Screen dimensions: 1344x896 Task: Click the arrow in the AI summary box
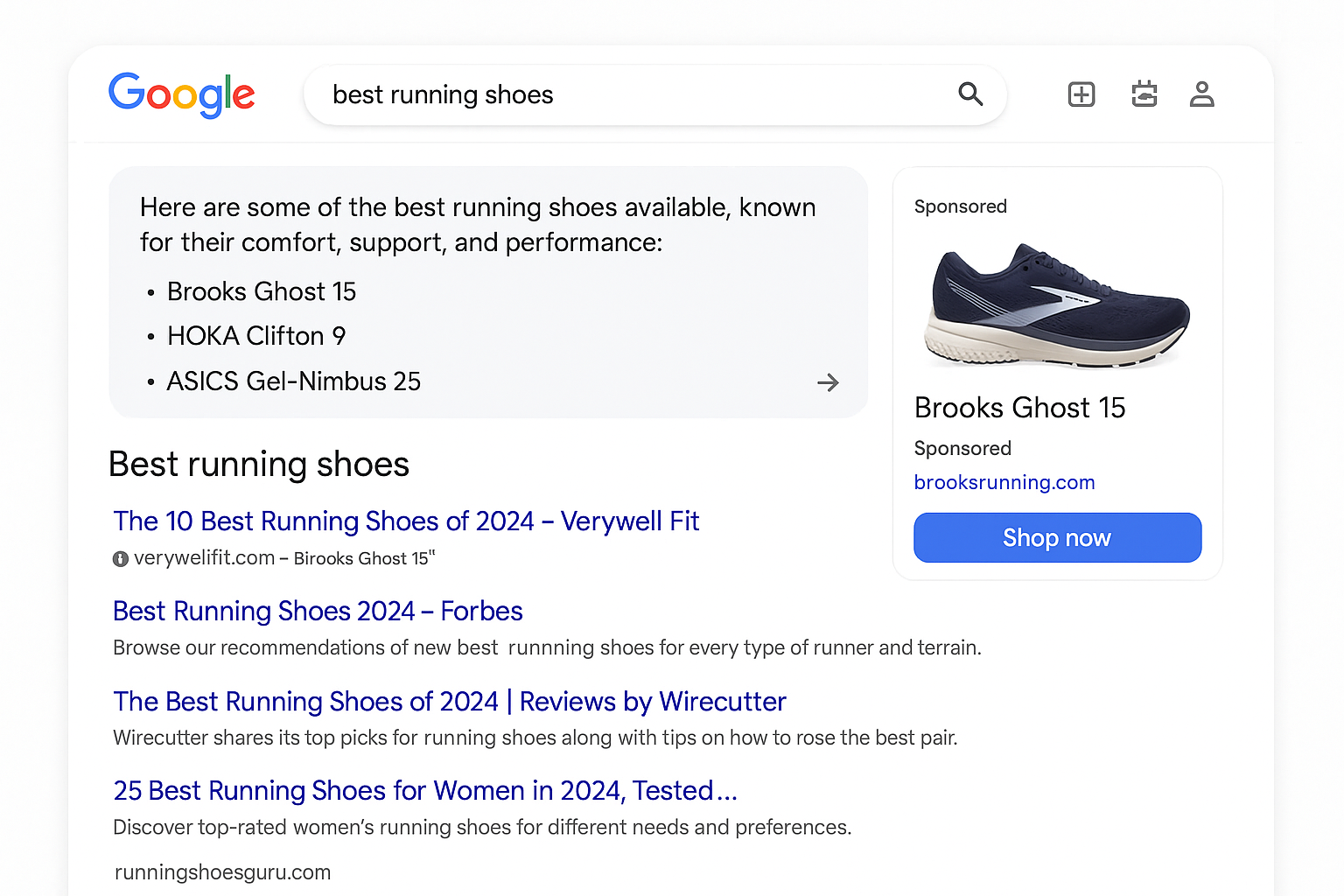(828, 382)
